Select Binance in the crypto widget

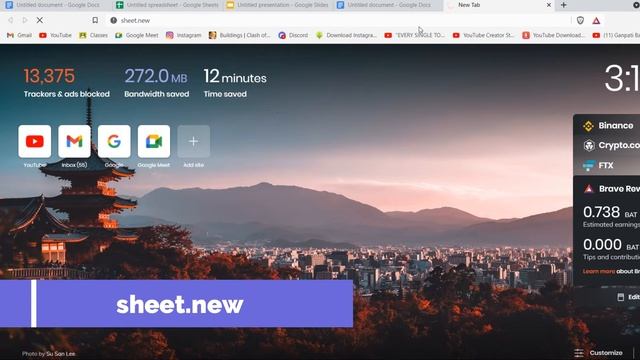608,126
